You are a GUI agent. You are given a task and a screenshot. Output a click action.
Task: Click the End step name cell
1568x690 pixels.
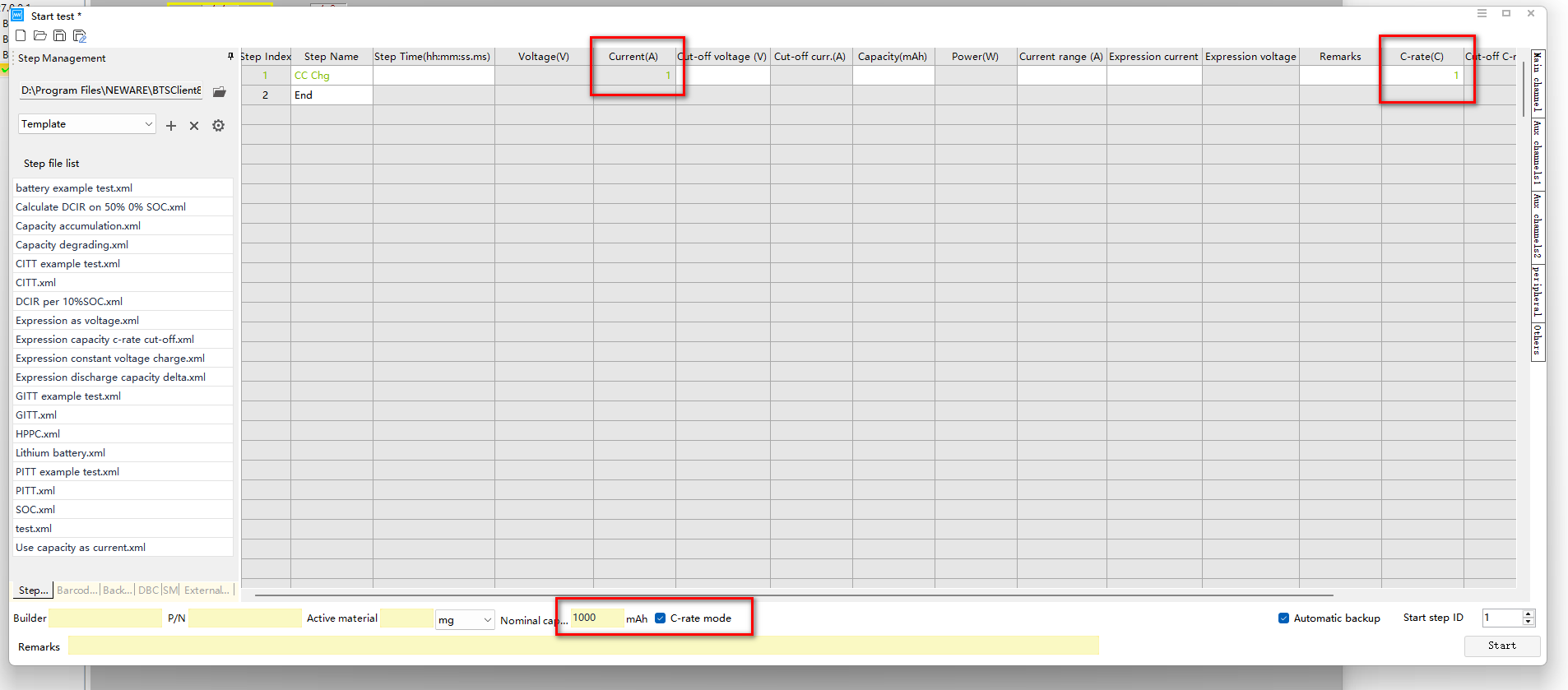[x=332, y=95]
